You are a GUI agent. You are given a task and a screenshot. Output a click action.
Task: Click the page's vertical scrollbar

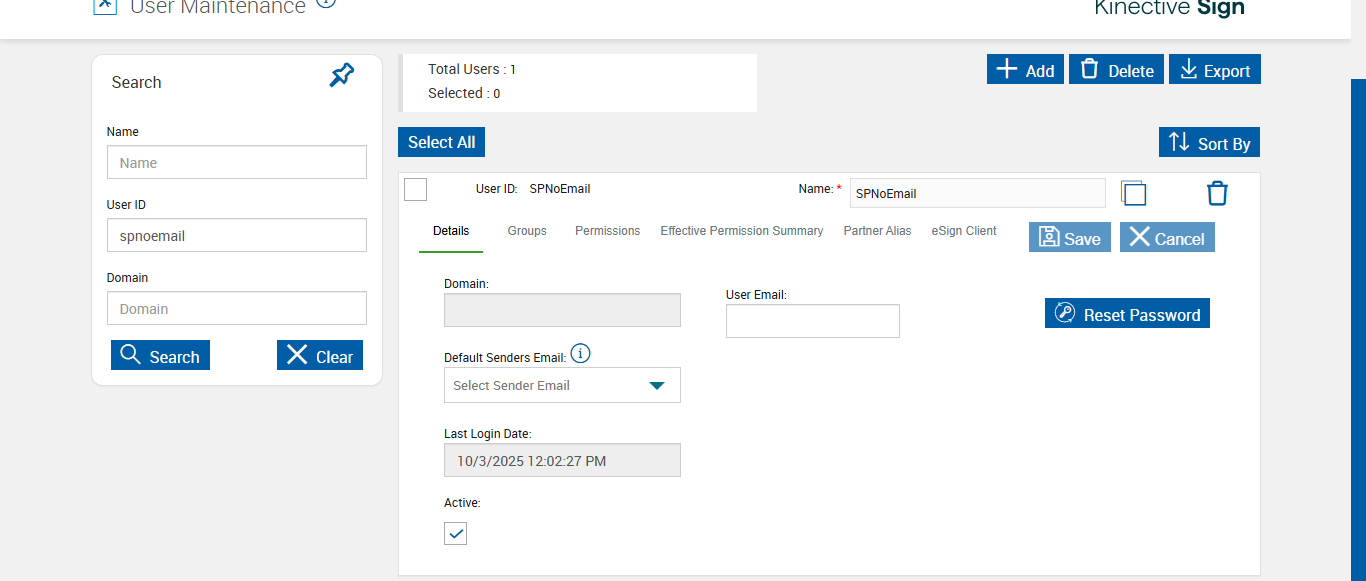click(1358, 330)
